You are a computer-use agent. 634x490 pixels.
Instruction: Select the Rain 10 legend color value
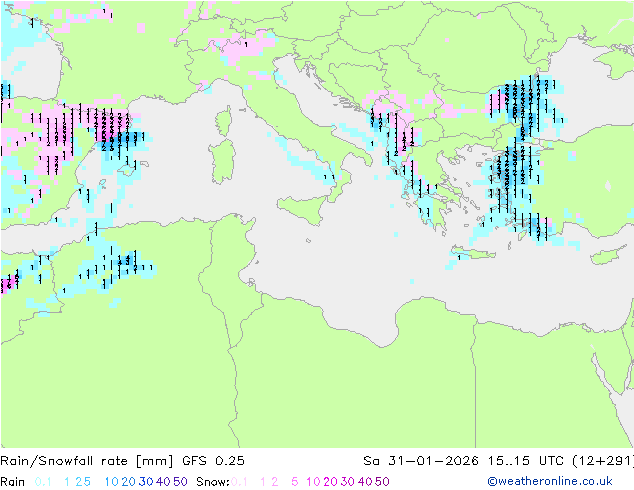pos(112,482)
